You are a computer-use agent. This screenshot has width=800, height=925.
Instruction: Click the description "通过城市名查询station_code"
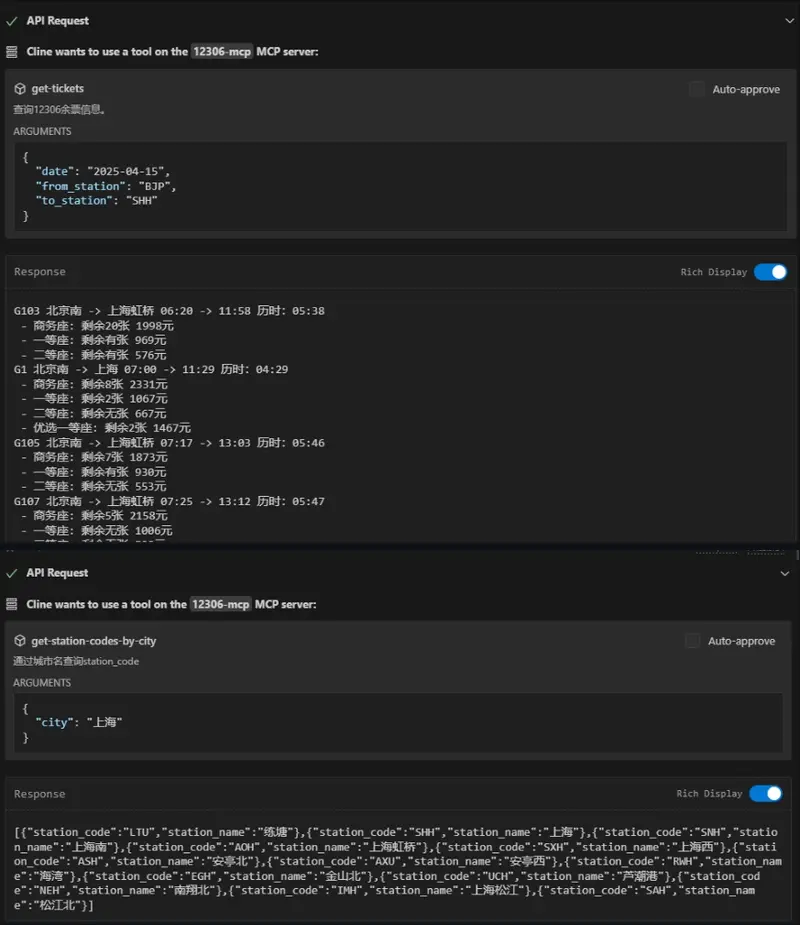(x=76, y=661)
